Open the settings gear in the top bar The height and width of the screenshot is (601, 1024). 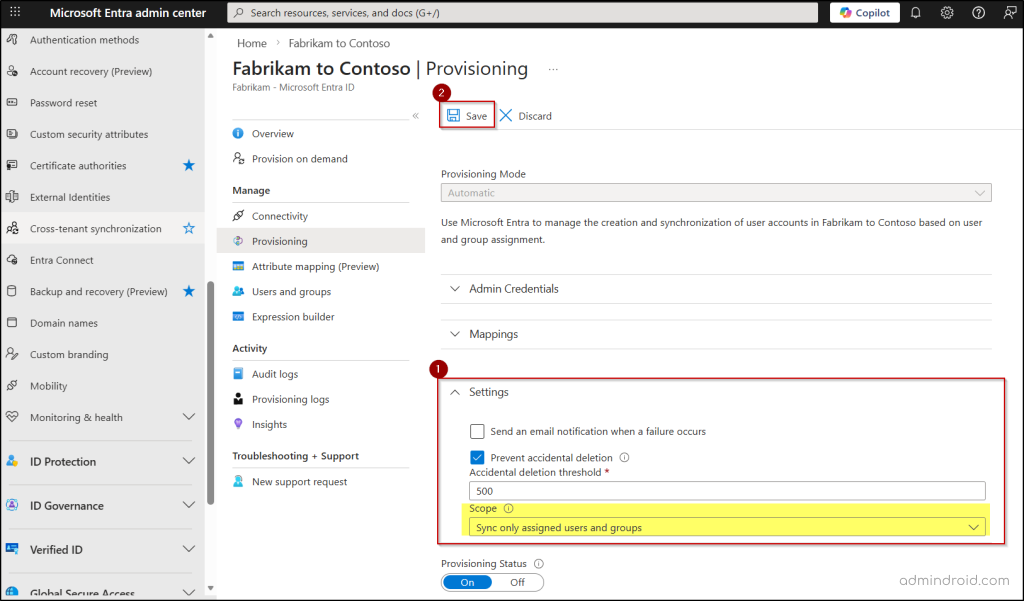pyautogui.click(x=946, y=12)
